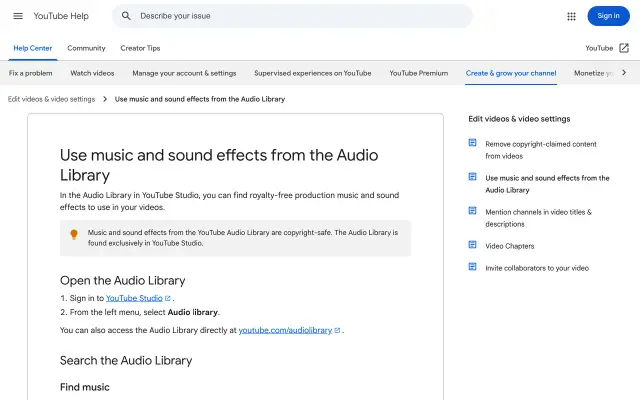Expand more help categories with right chevron

tap(624, 73)
